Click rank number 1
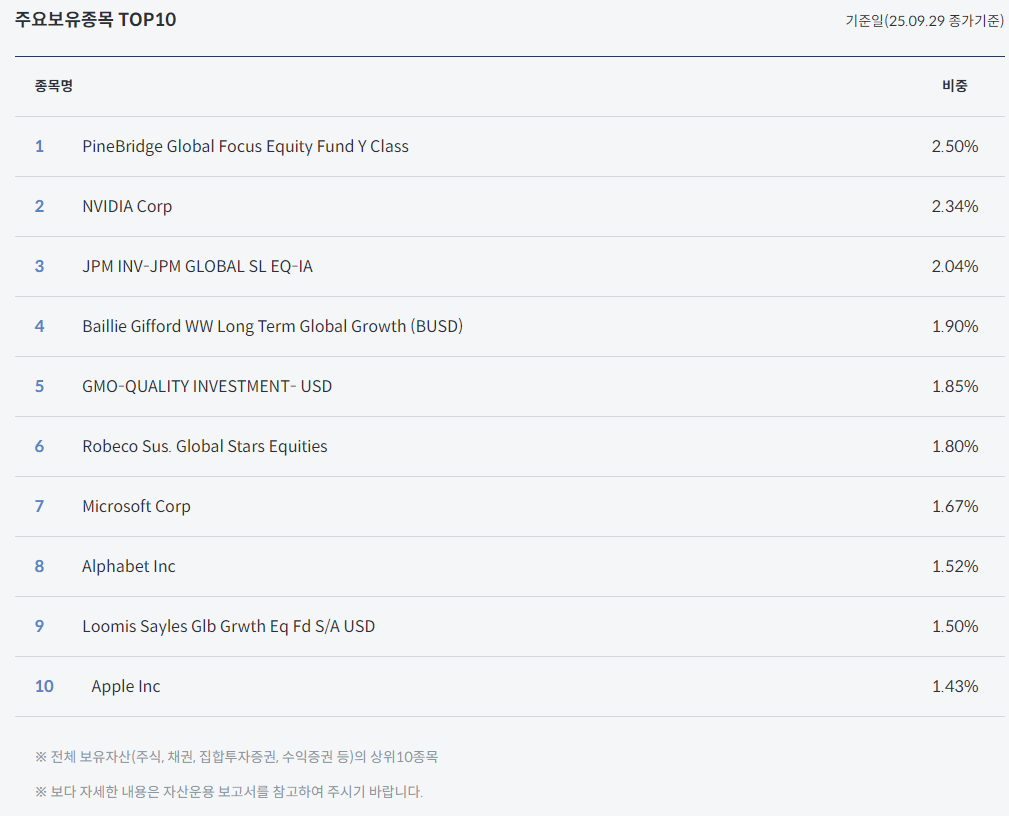 [39, 146]
